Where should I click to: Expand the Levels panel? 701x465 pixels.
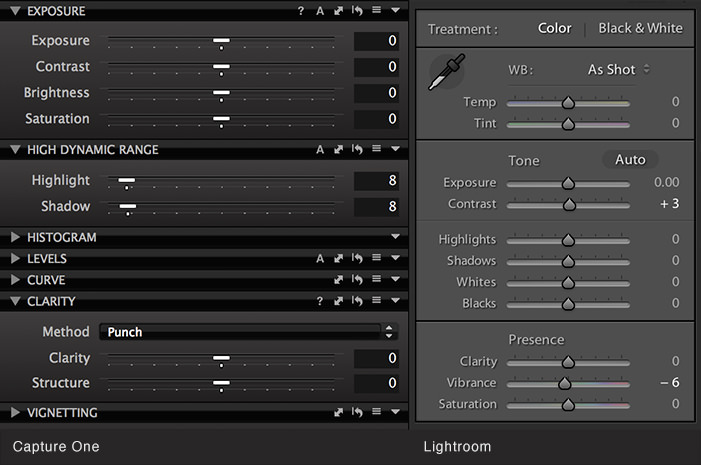click(x=15, y=258)
